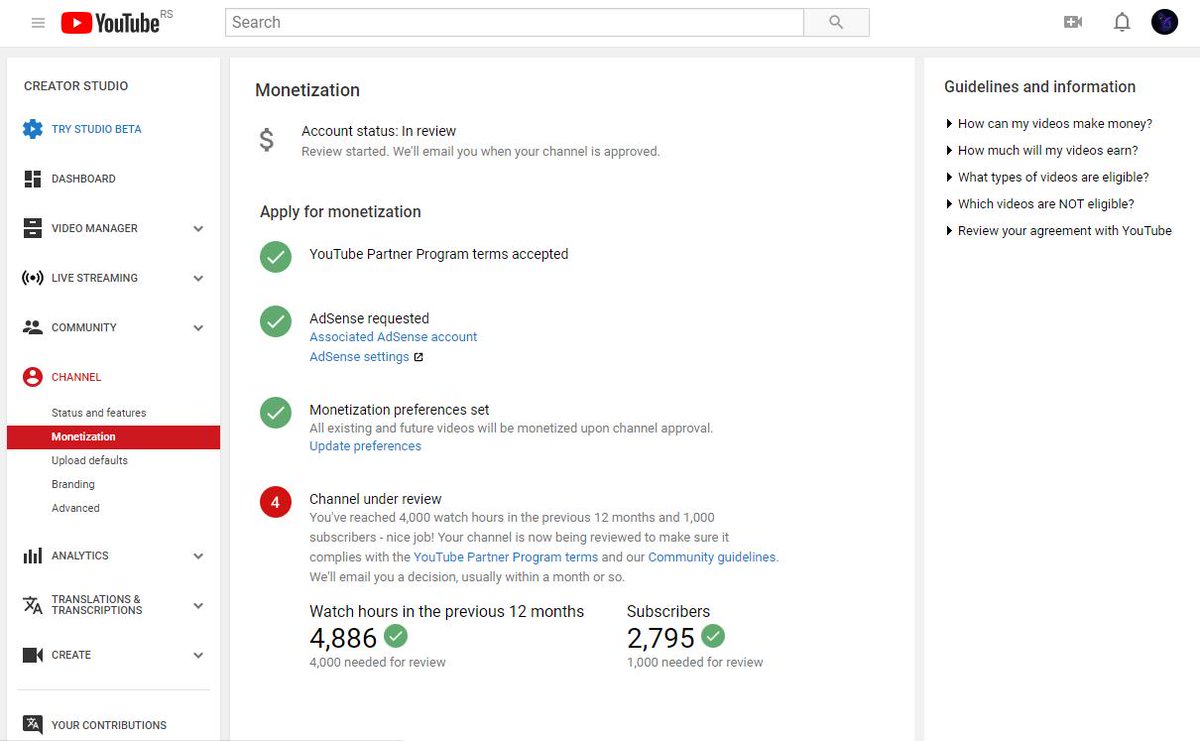The height and width of the screenshot is (741, 1200).
Task: Click the Dashboard icon
Action: click(x=33, y=179)
